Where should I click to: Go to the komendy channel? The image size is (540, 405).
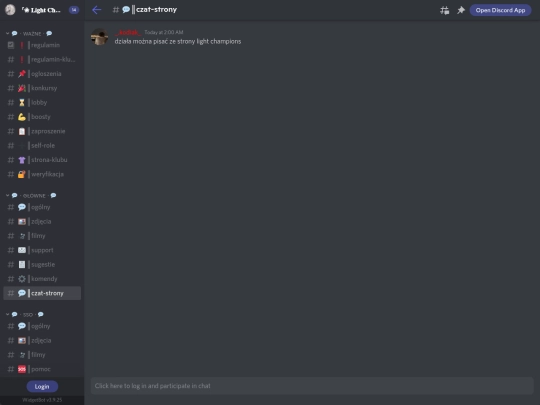[x=42, y=279]
